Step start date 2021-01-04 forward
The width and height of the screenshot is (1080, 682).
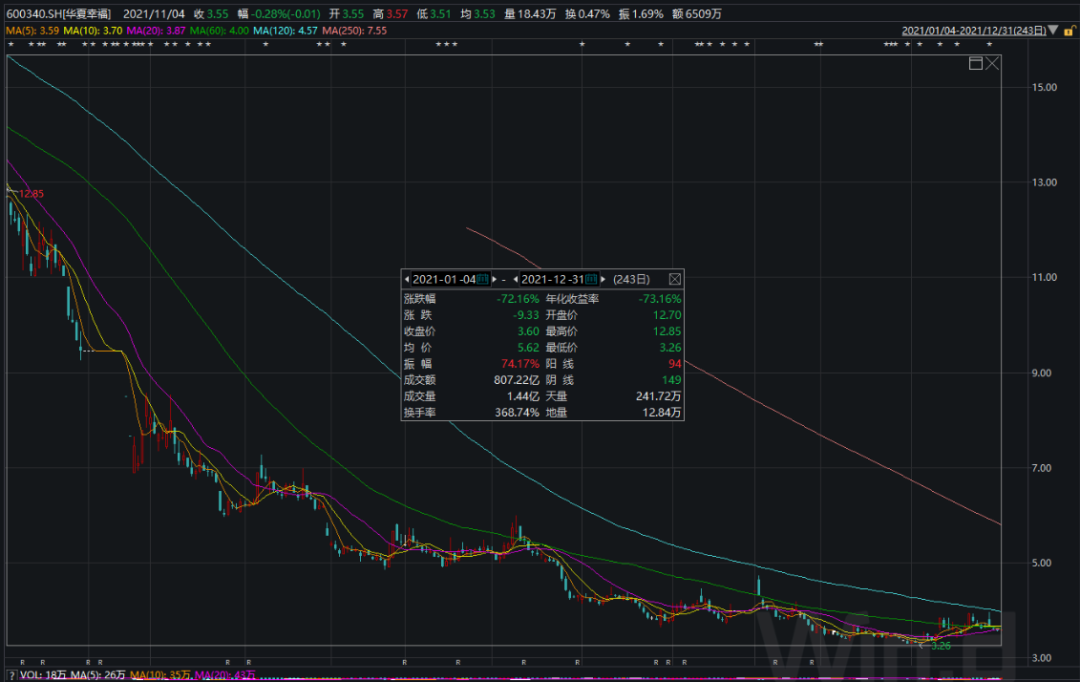click(x=494, y=279)
